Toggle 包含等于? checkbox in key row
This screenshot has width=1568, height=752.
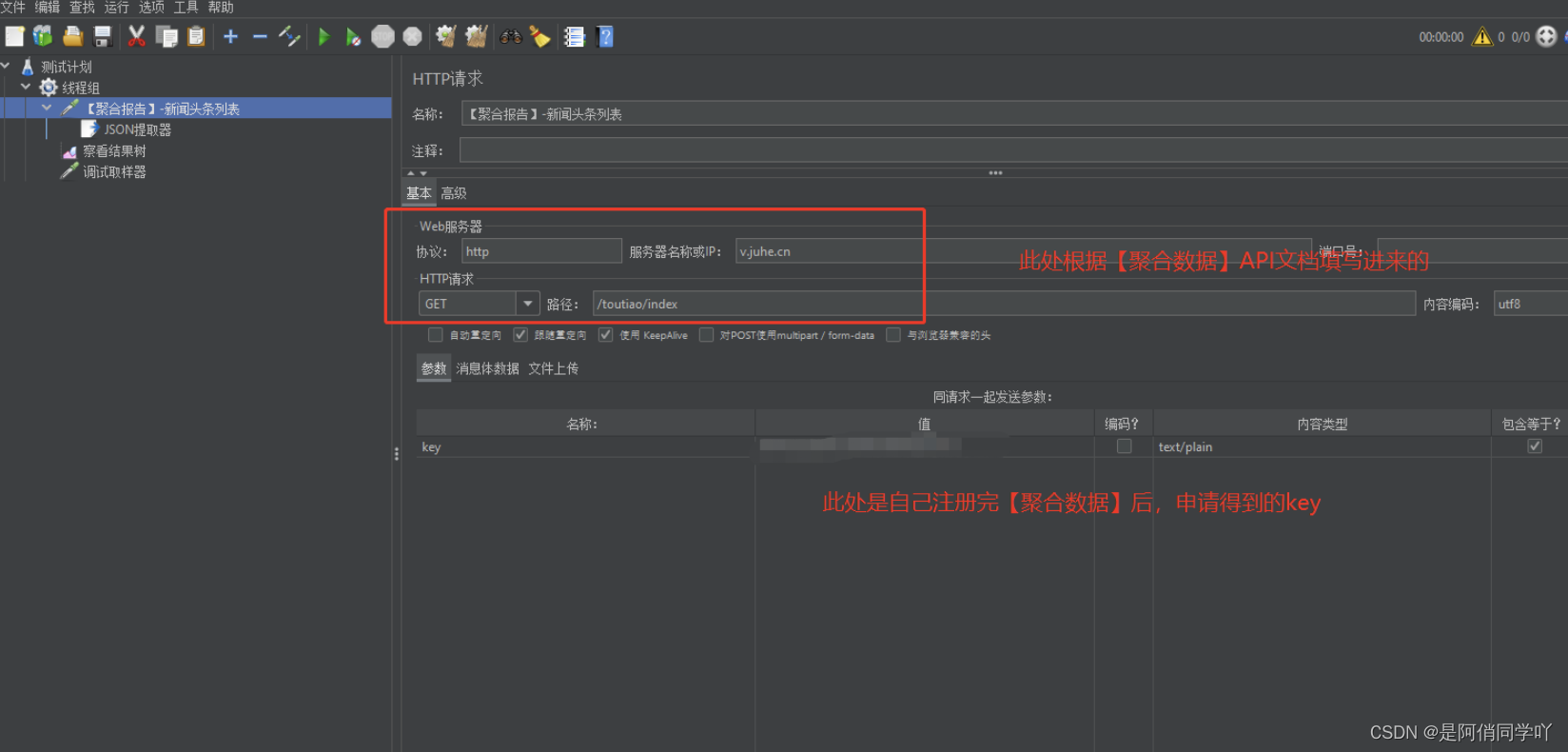(1535, 446)
